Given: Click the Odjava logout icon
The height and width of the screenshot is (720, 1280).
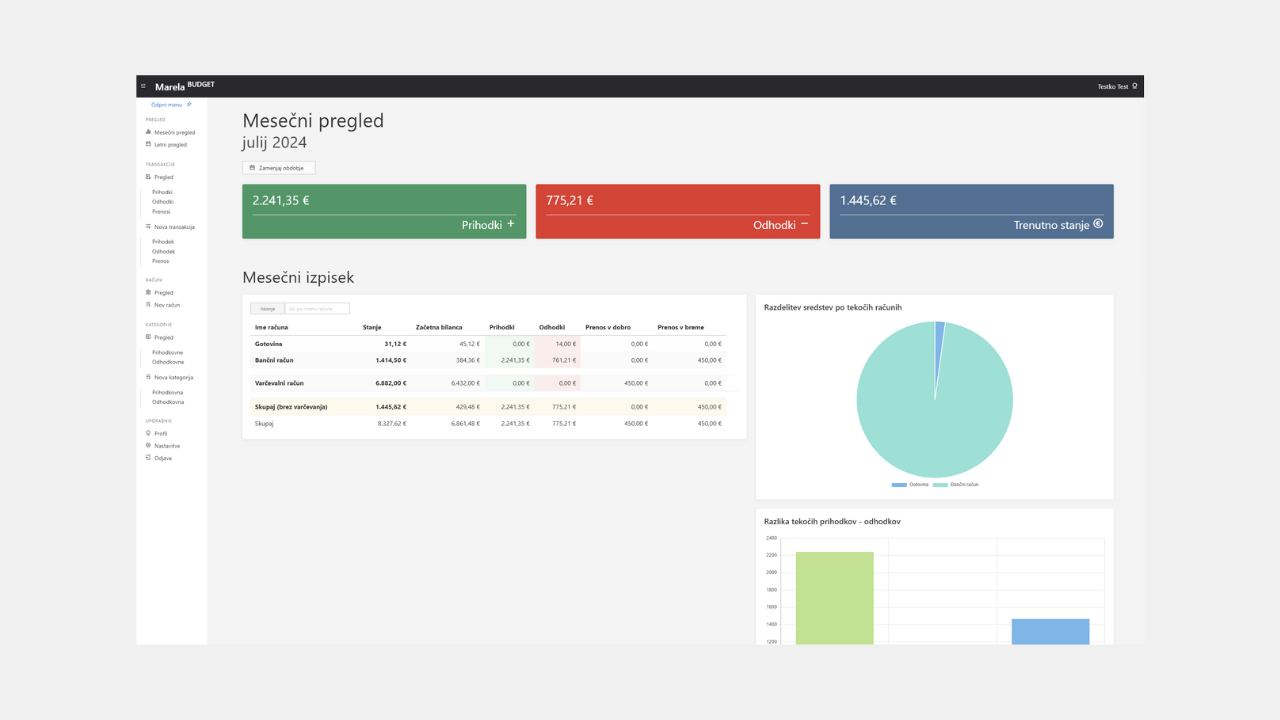Looking at the screenshot, I should click(148, 457).
